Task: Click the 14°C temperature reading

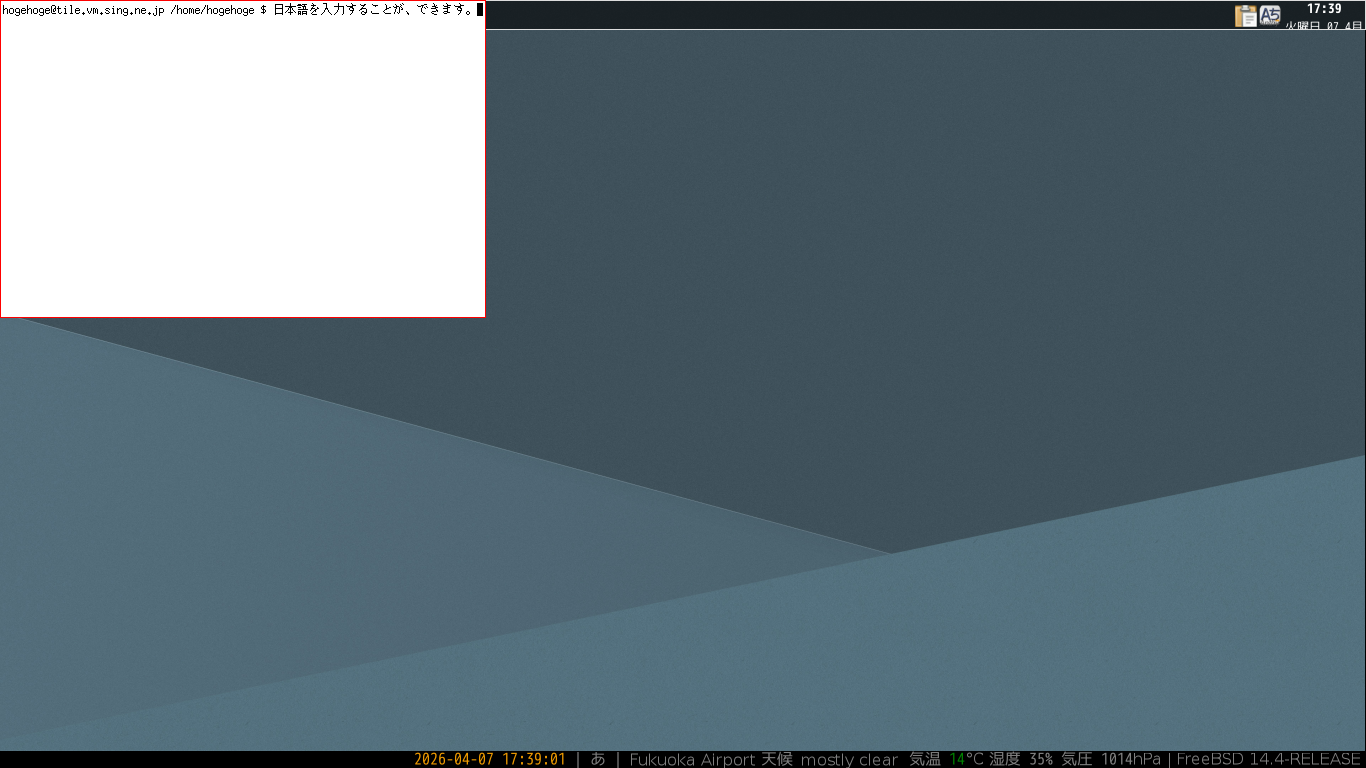Action: point(967,759)
